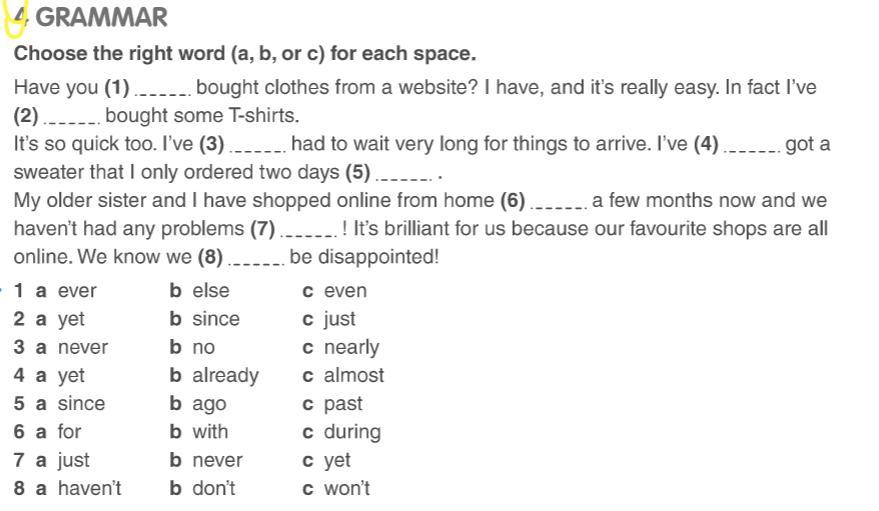Pick option c "just" for question 2
879x511 pixels.
coord(339,319)
